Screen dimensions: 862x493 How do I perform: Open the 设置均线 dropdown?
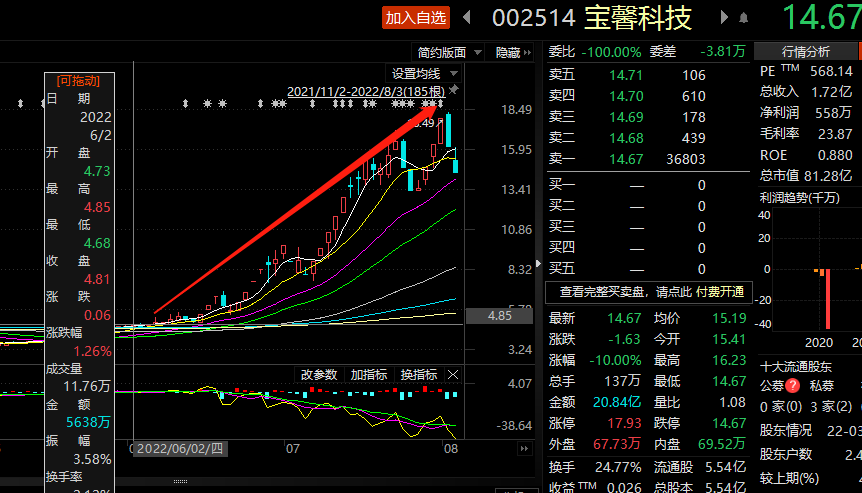[x=424, y=74]
